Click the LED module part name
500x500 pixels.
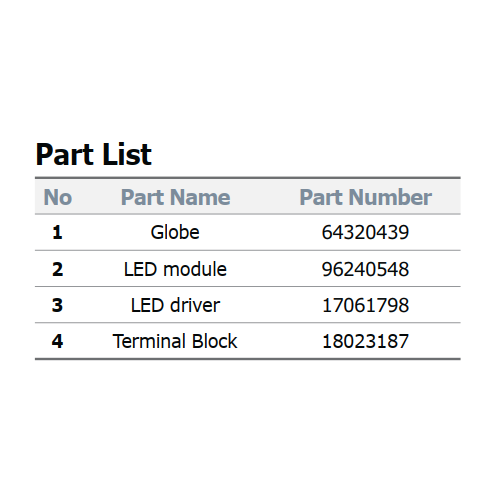175,269
